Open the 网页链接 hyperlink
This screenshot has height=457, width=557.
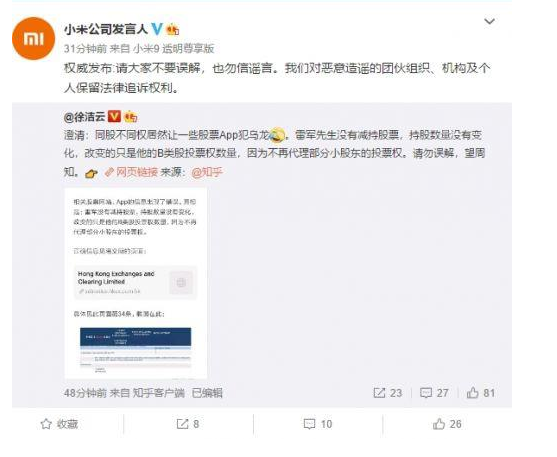(x=132, y=172)
